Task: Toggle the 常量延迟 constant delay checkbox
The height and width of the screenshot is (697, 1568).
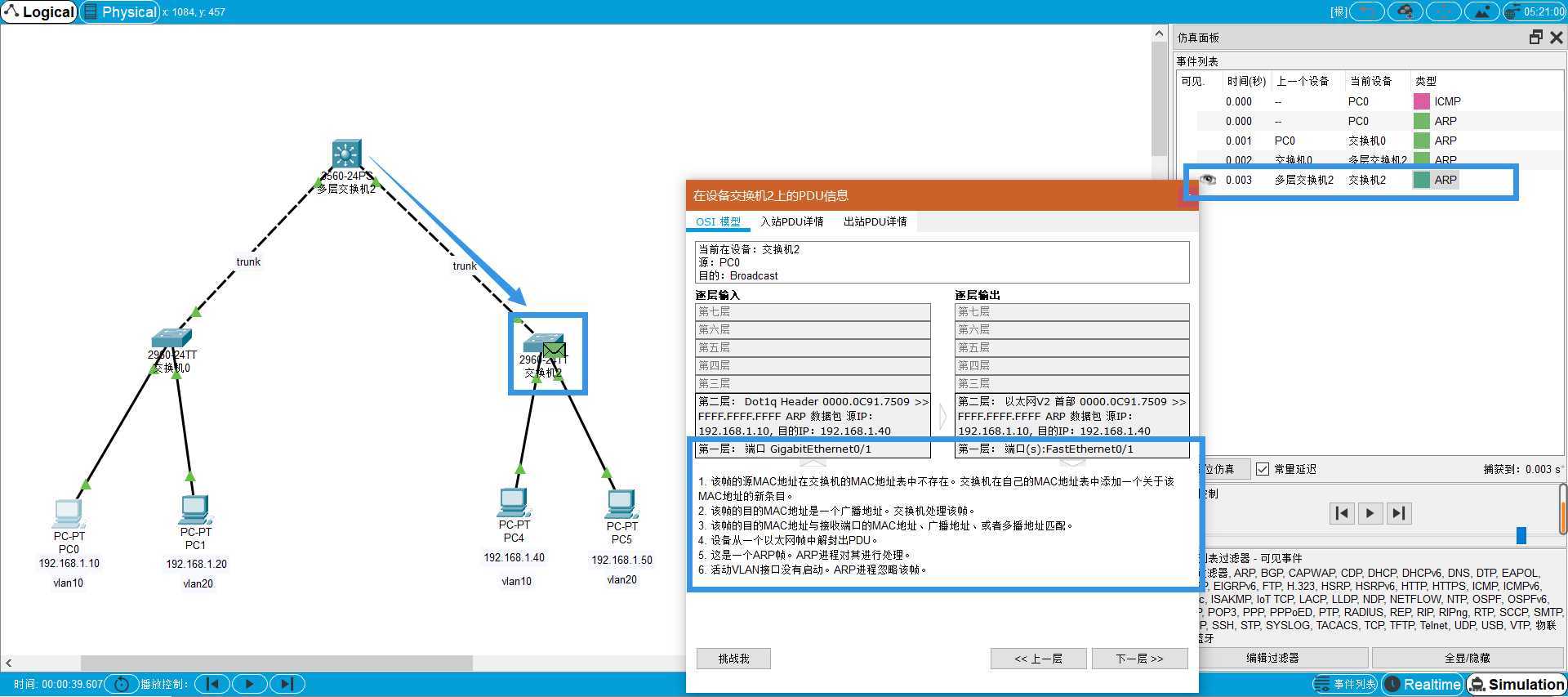Action: [1263, 469]
